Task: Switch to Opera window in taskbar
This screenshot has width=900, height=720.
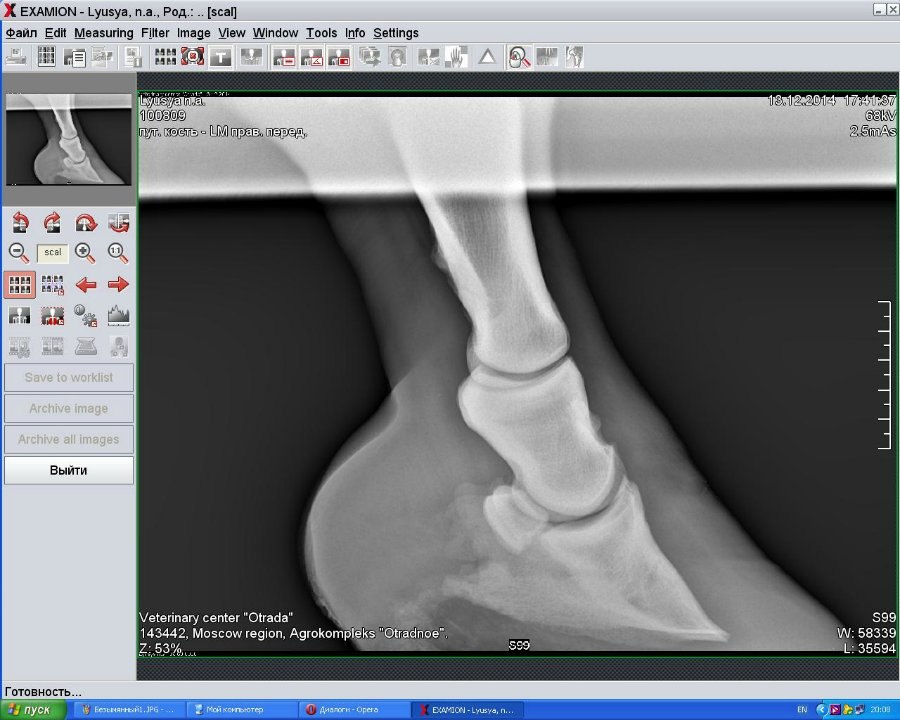Action: click(x=350, y=709)
